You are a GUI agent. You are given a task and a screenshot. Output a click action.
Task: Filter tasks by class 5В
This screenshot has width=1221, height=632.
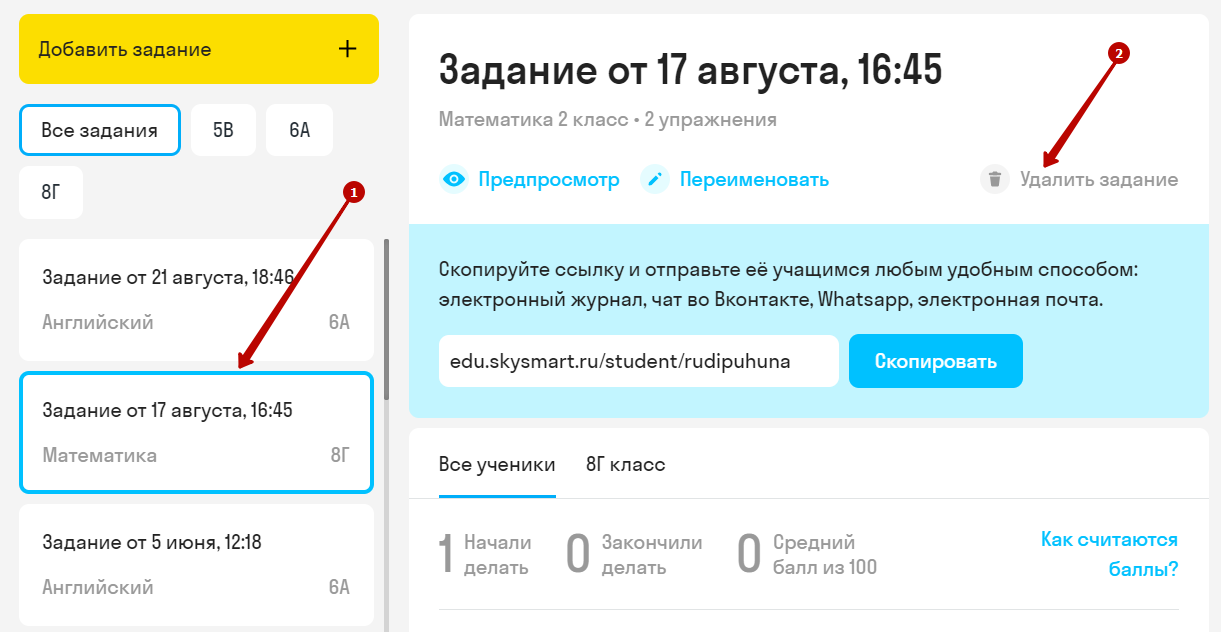coord(223,130)
